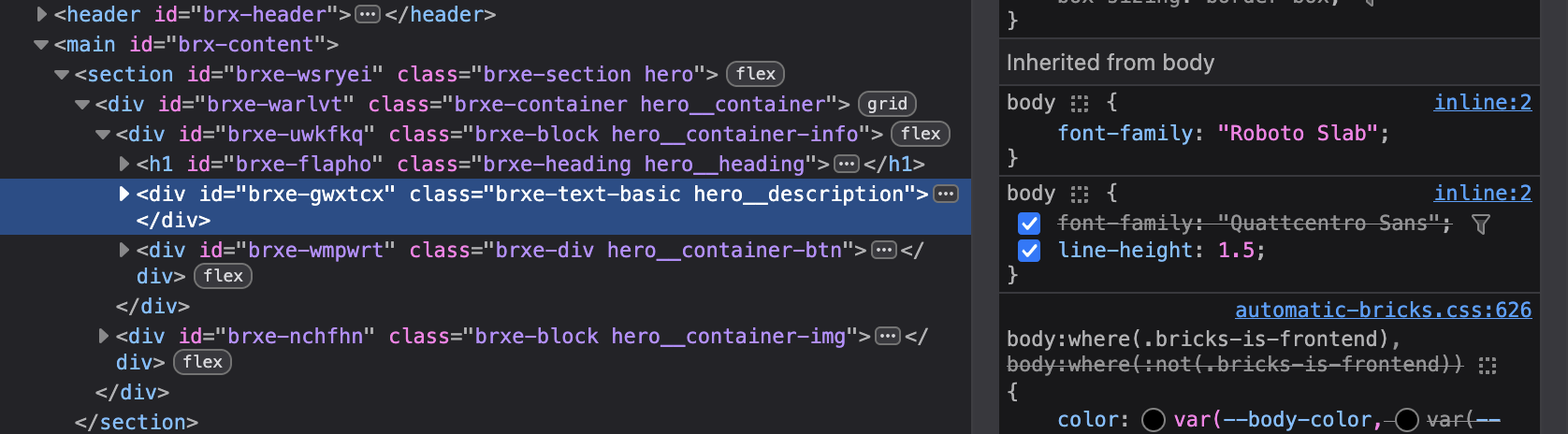Expand the brxe-nchfhn hero__container-img div
The height and width of the screenshot is (434, 1568).
[x=103, y=336]
